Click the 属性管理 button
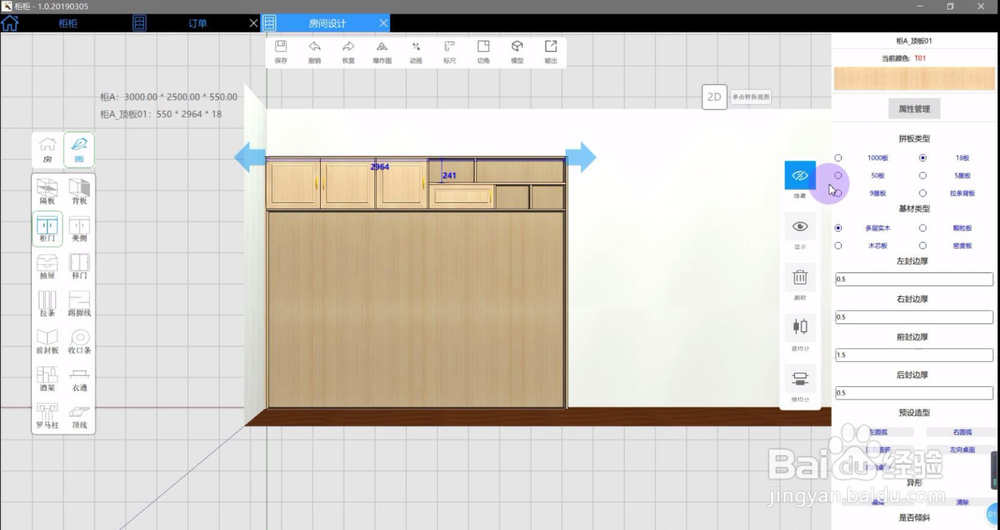This screenshot has width=1000, height=530. tap(914, 109)
